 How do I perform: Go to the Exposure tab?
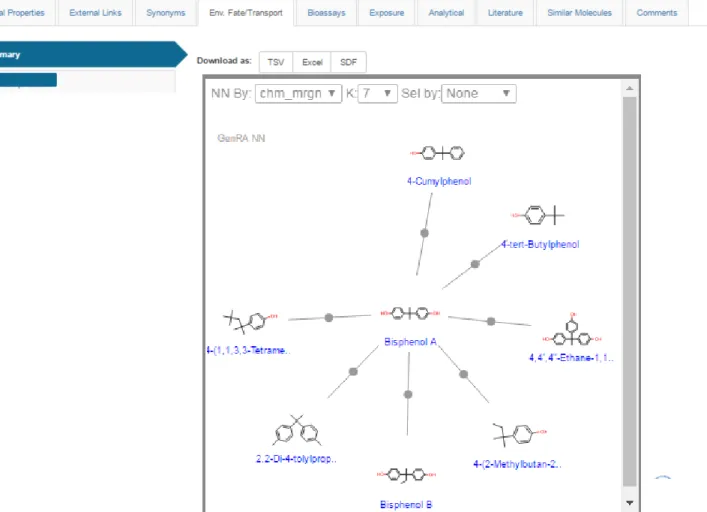(386, 13)
